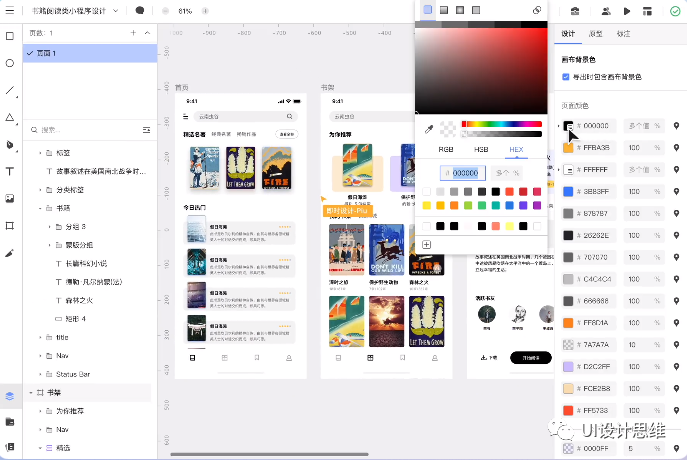Select the triangle polygon tool
The image size is (687, 460).
click(x=10, y=117)
